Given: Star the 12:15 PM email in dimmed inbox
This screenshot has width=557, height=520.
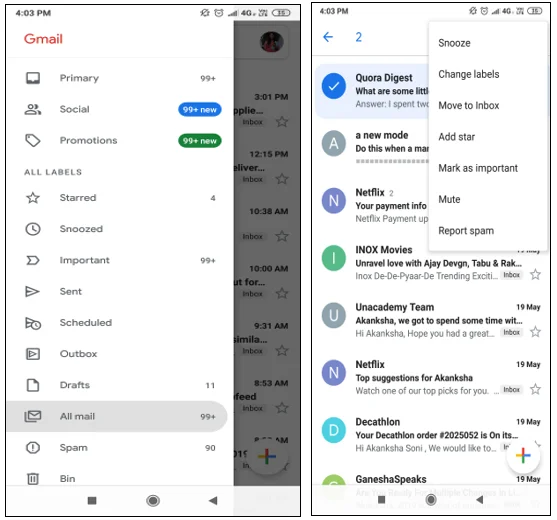Looking at the screenshot, I should point(282,179).
